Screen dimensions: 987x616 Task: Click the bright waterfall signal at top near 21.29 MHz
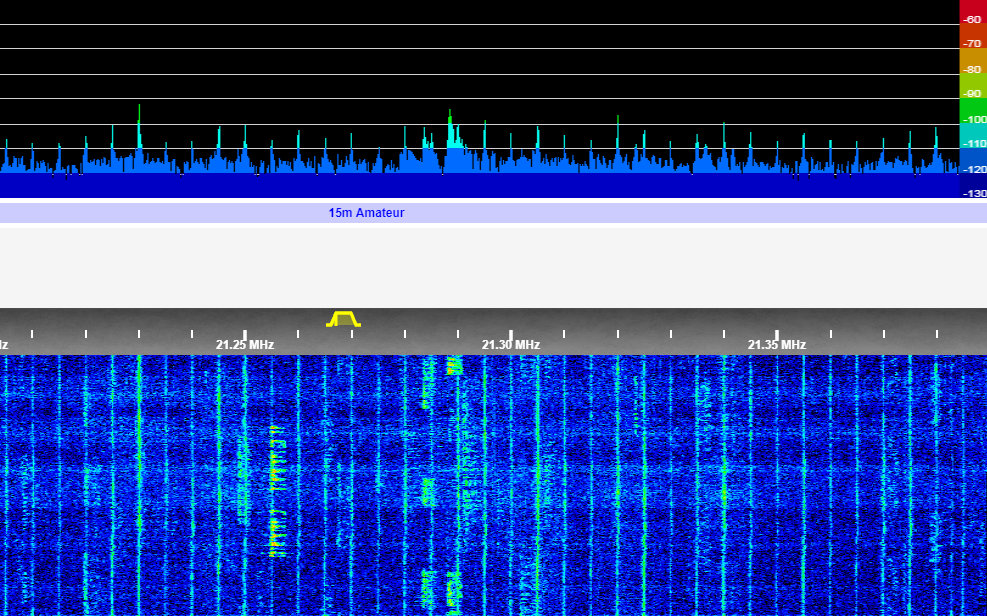(x=454, y=365)
